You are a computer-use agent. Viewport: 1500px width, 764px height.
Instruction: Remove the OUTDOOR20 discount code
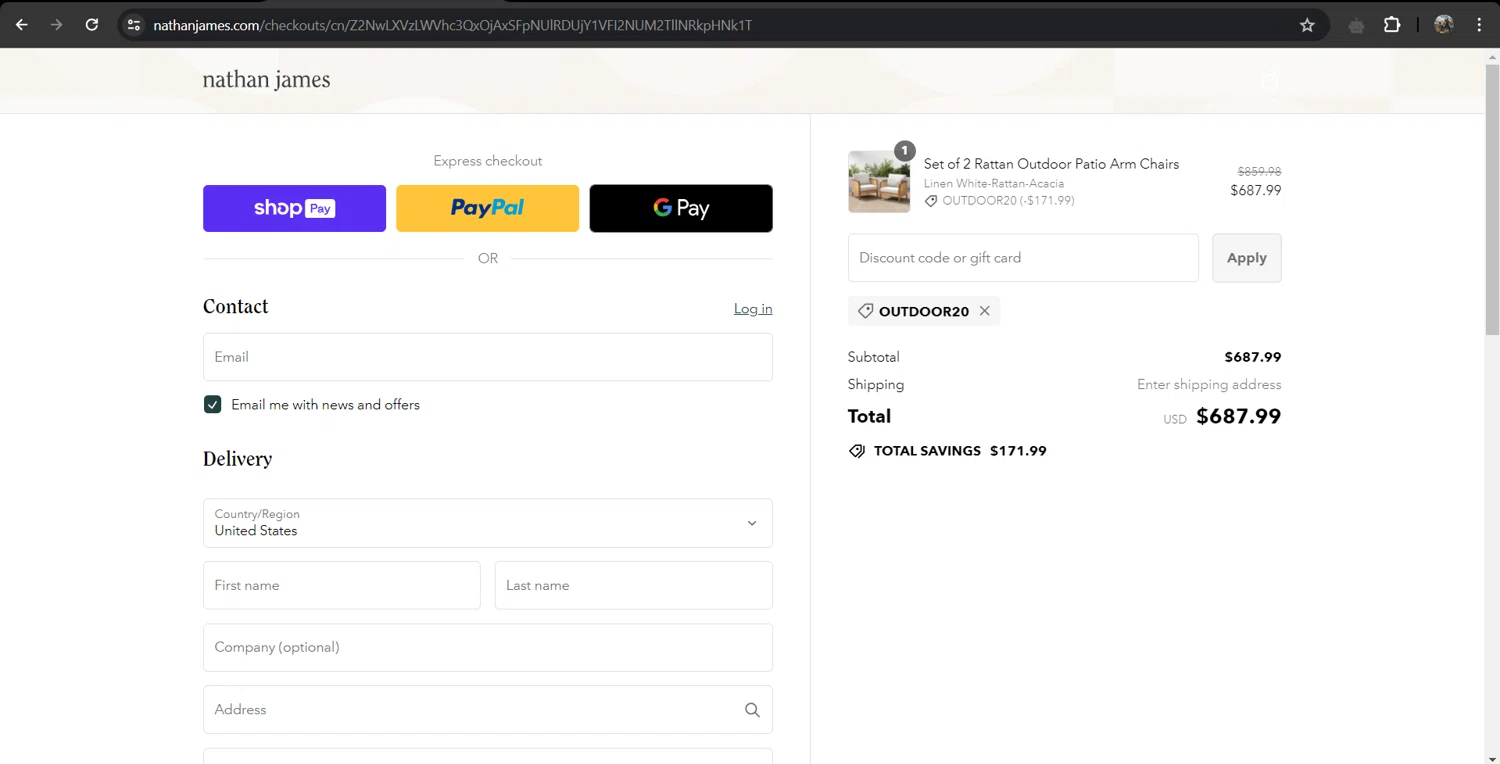(x=985, y=311)
